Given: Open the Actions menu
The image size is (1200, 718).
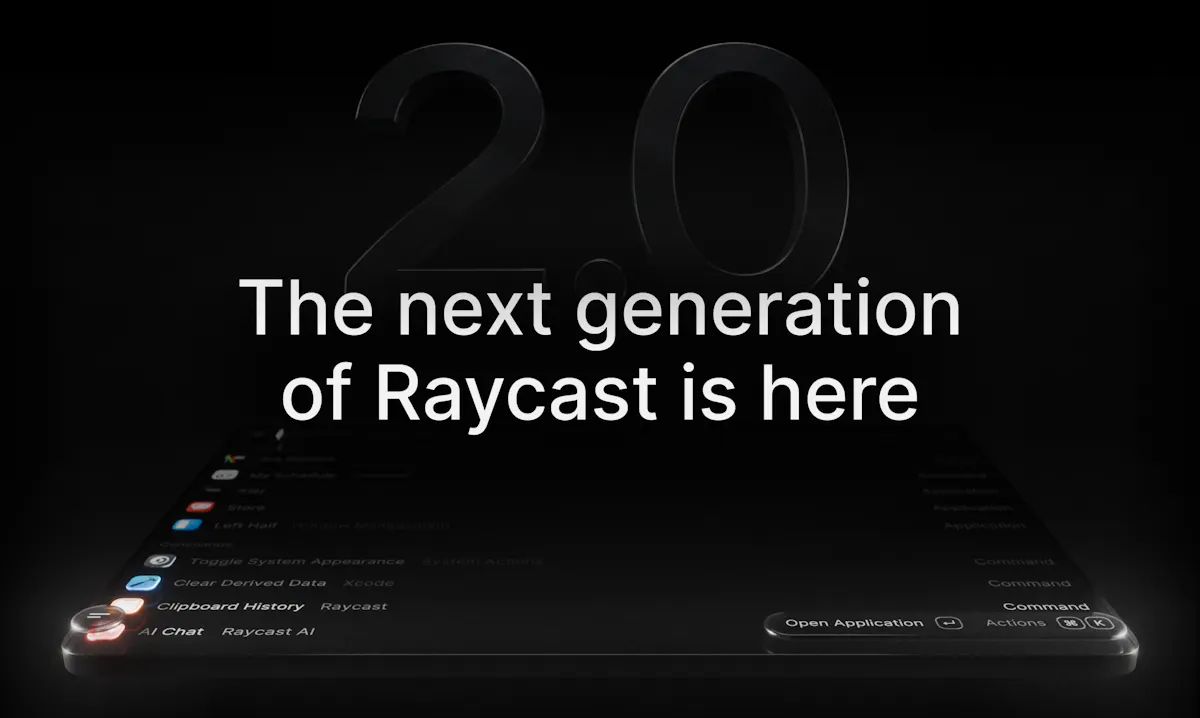Looking at the screenshot, I should 1049,623.
